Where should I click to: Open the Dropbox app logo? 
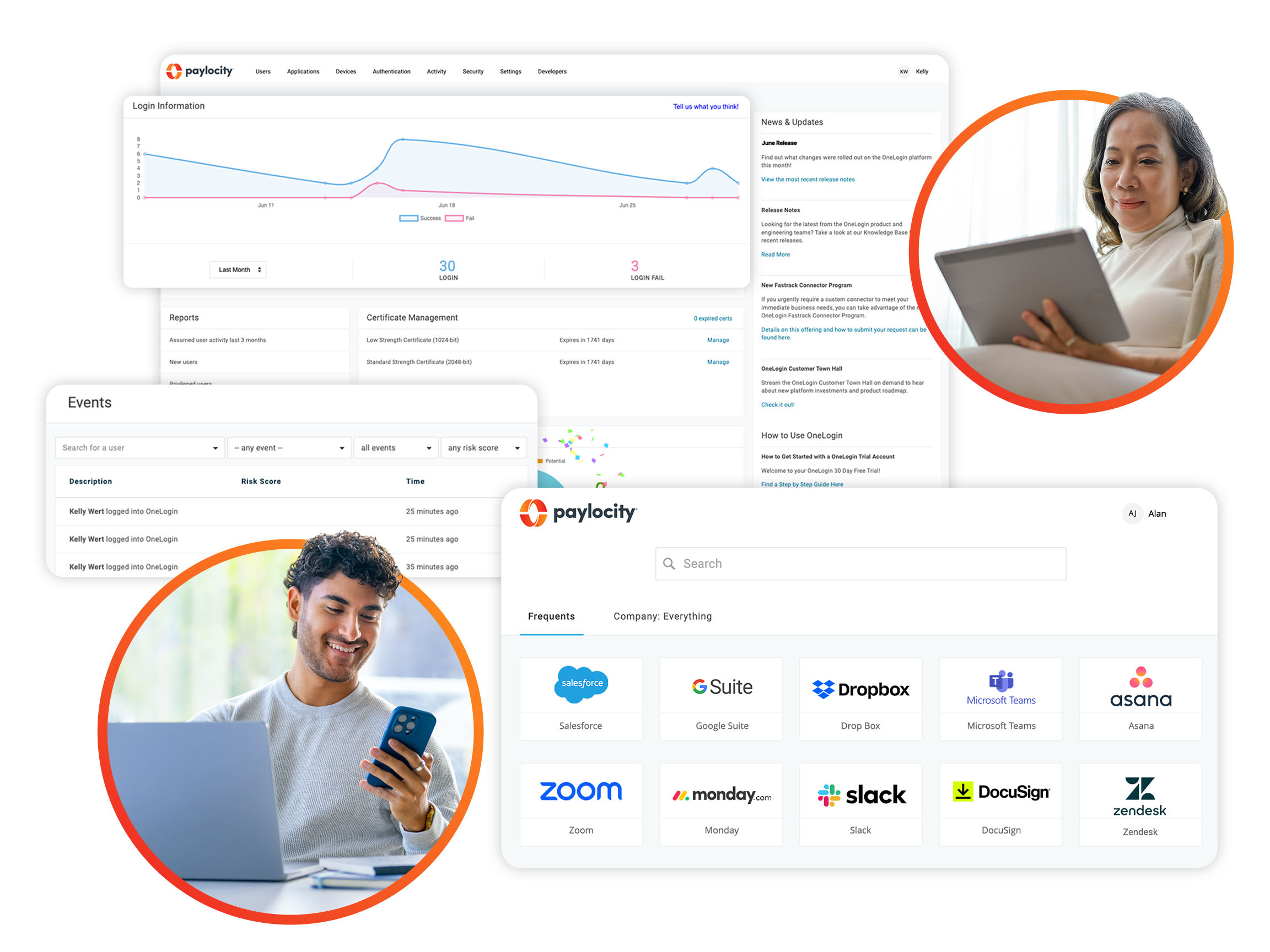pyautogui.click(x=860, y=689)
